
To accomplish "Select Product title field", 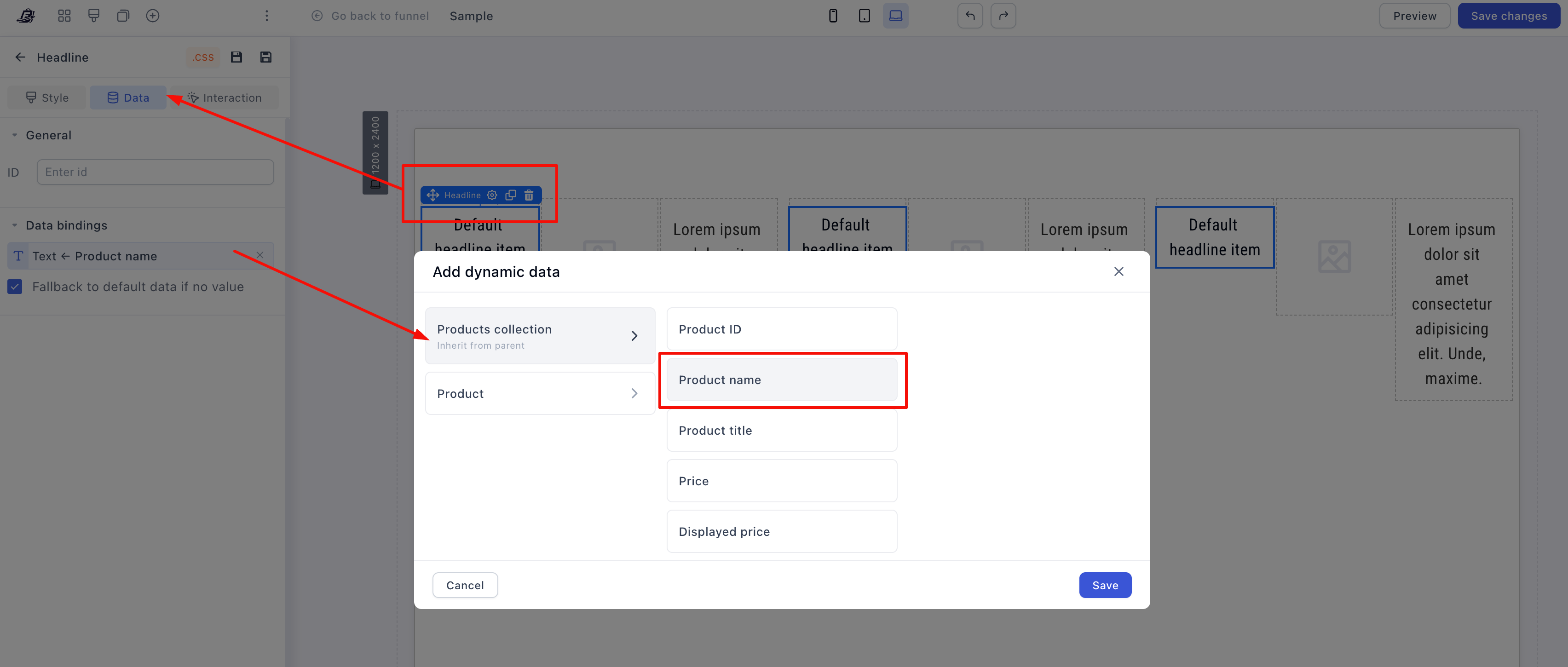I will tap(782, 430).
